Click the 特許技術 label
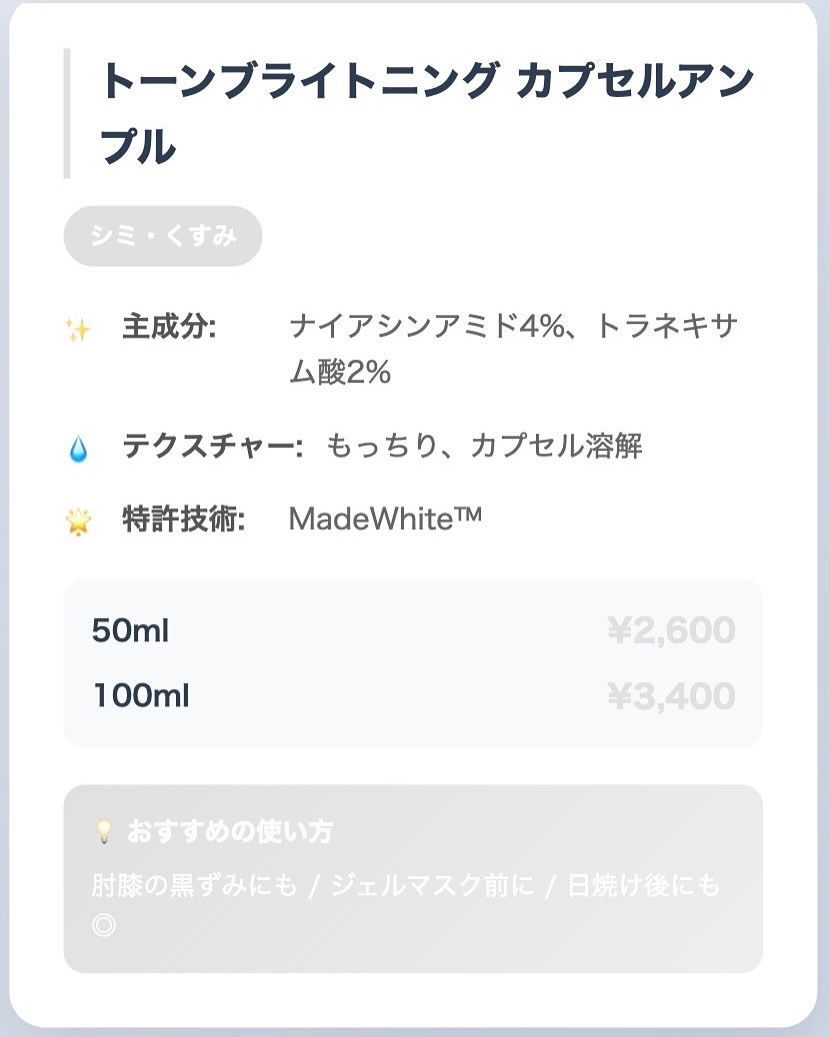Screen dimensions: 830x1037 point(183,519)
